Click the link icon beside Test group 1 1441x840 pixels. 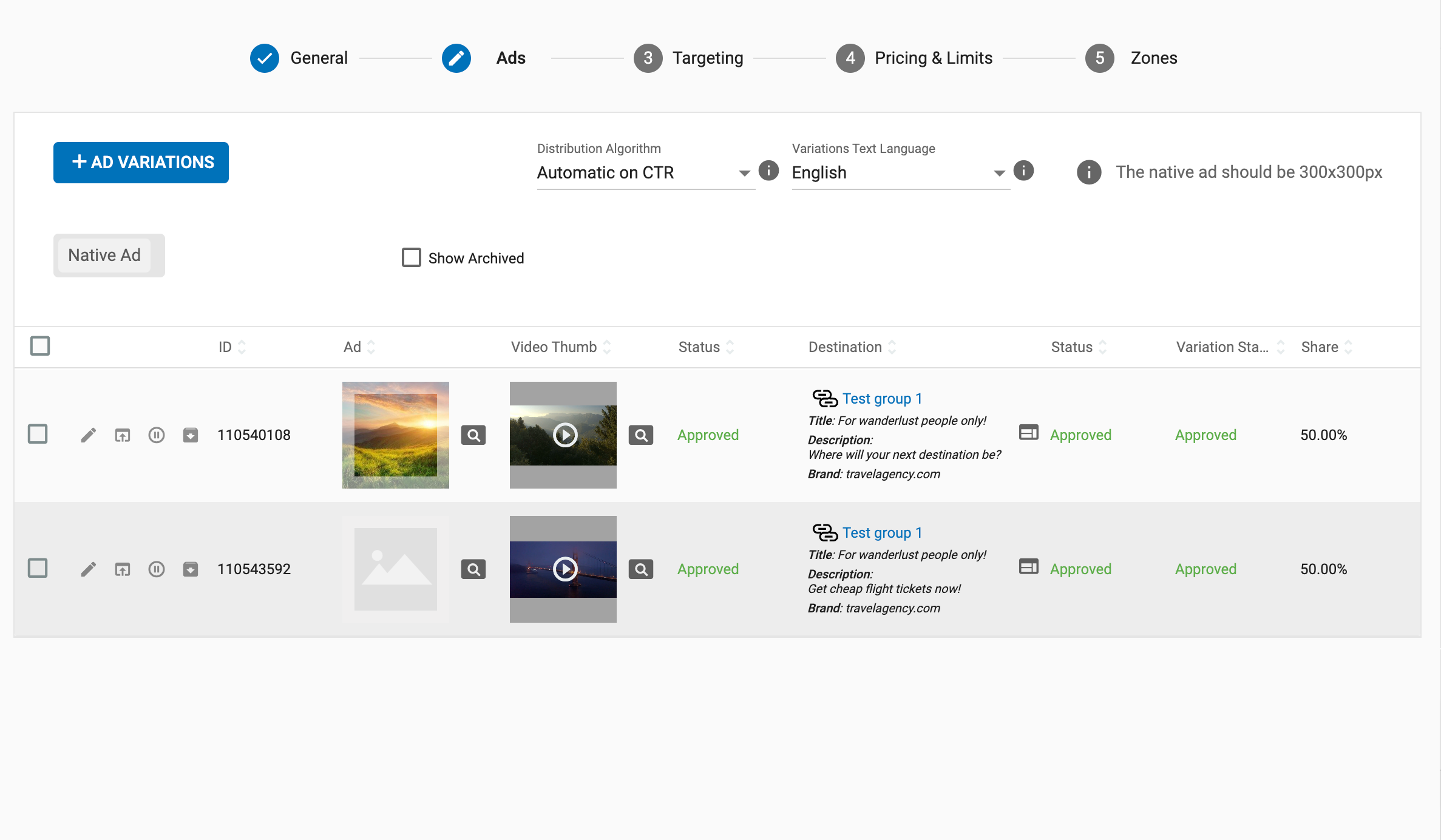[x=824, y=398]
